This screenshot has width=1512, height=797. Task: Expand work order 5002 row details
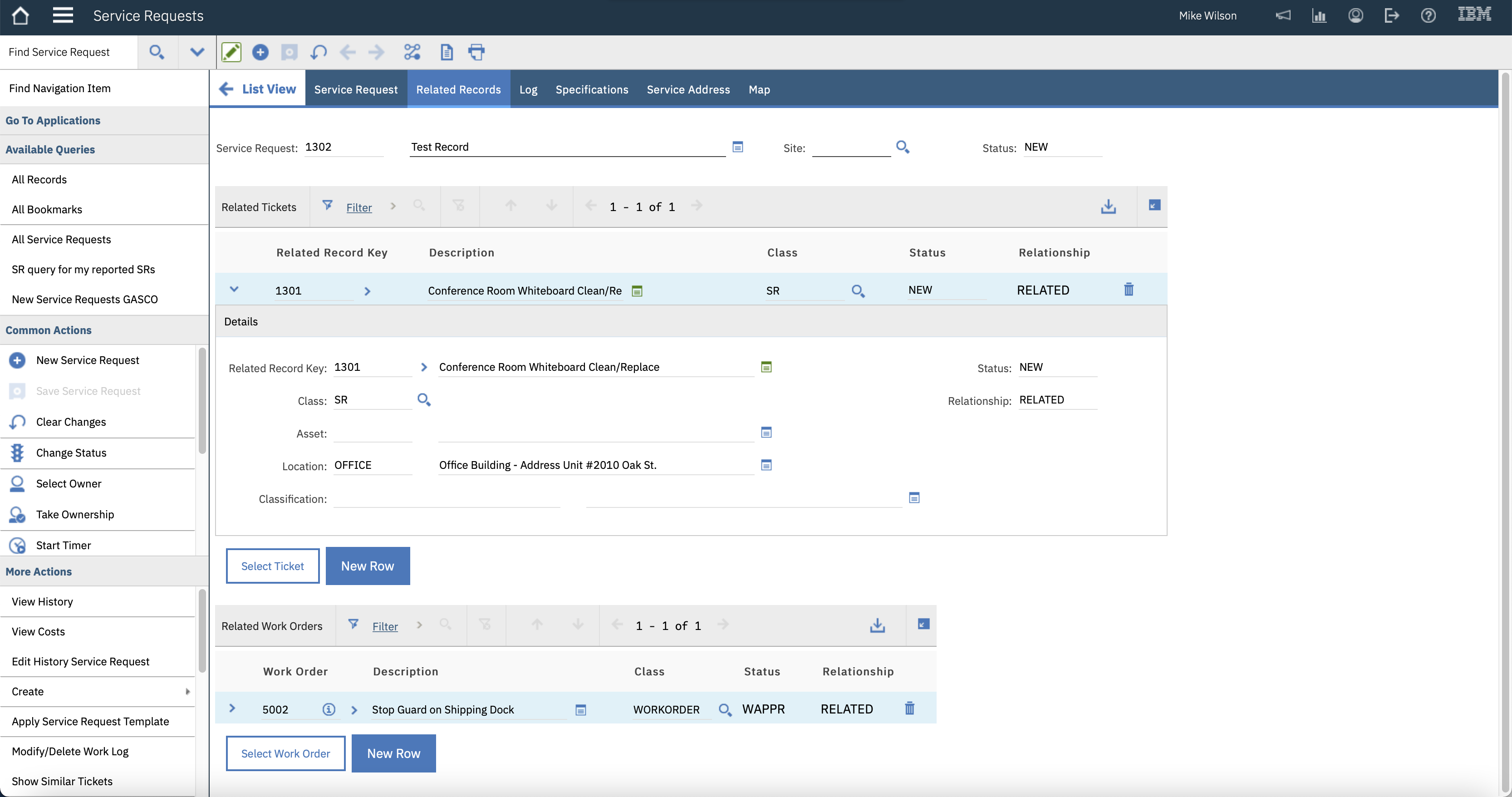pos(232,708)
